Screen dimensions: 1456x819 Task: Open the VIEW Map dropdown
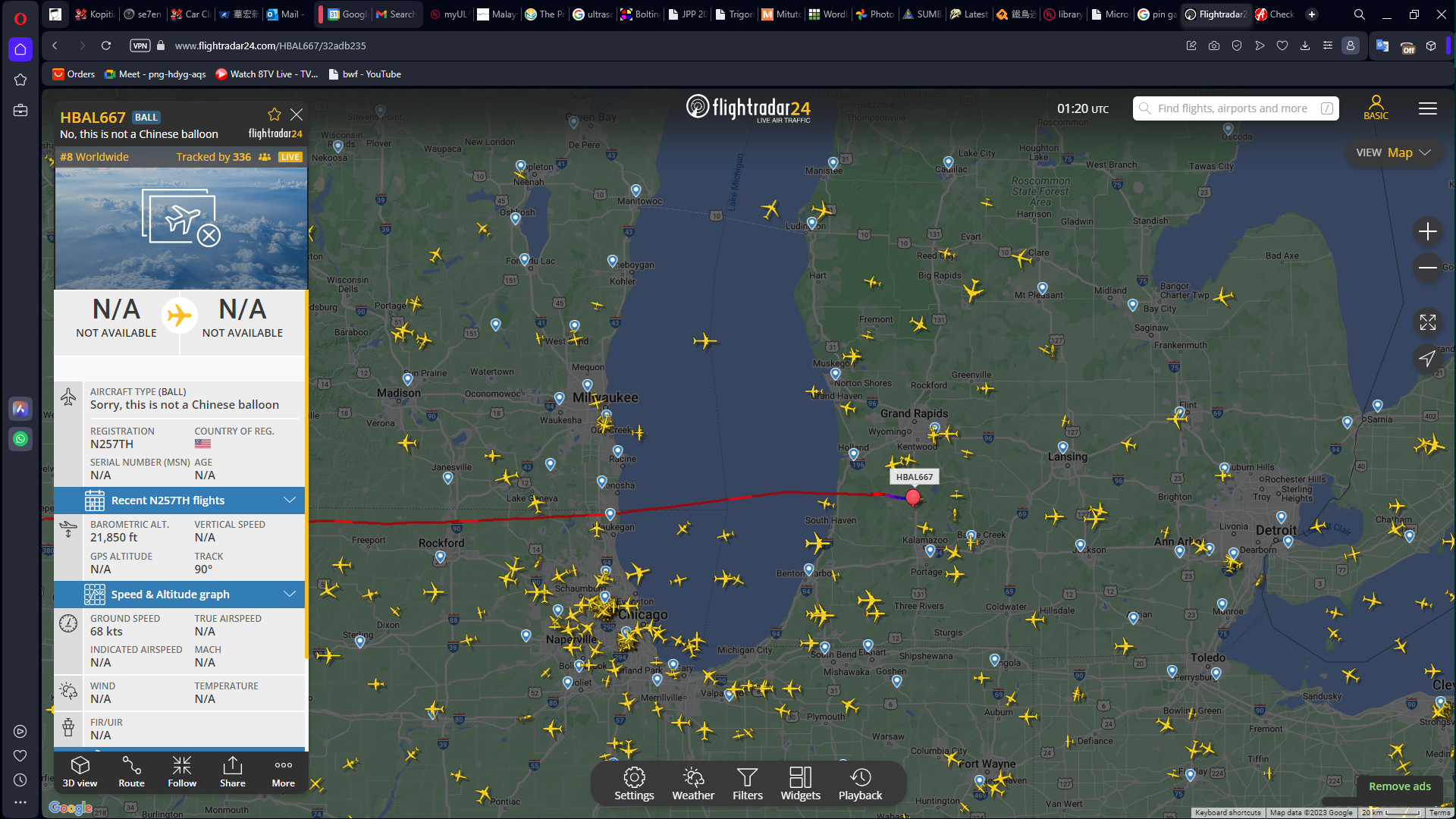[x=1394, y=152]
